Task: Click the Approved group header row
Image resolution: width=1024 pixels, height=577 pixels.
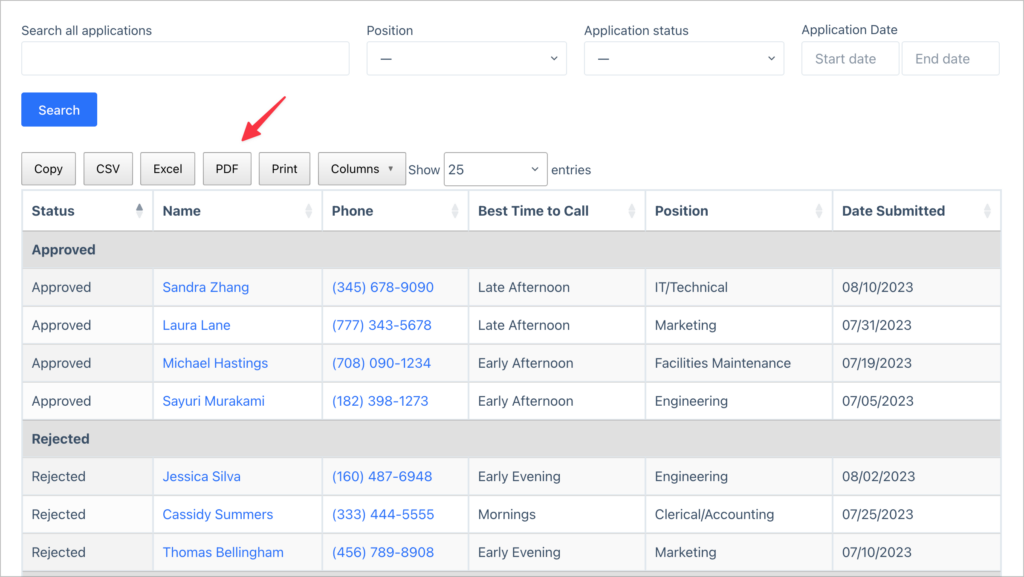Action: pyautogui.click(x=511, y=249)
